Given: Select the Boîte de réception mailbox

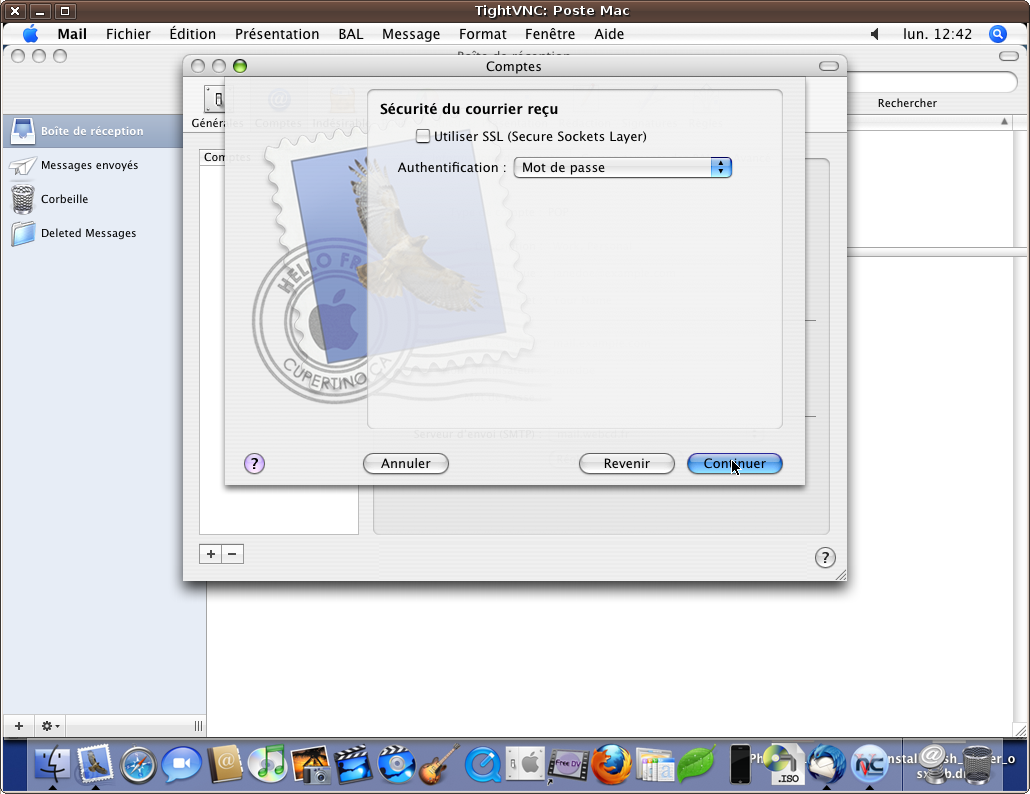Looking at the screenshot, I should tap(92, 131).
